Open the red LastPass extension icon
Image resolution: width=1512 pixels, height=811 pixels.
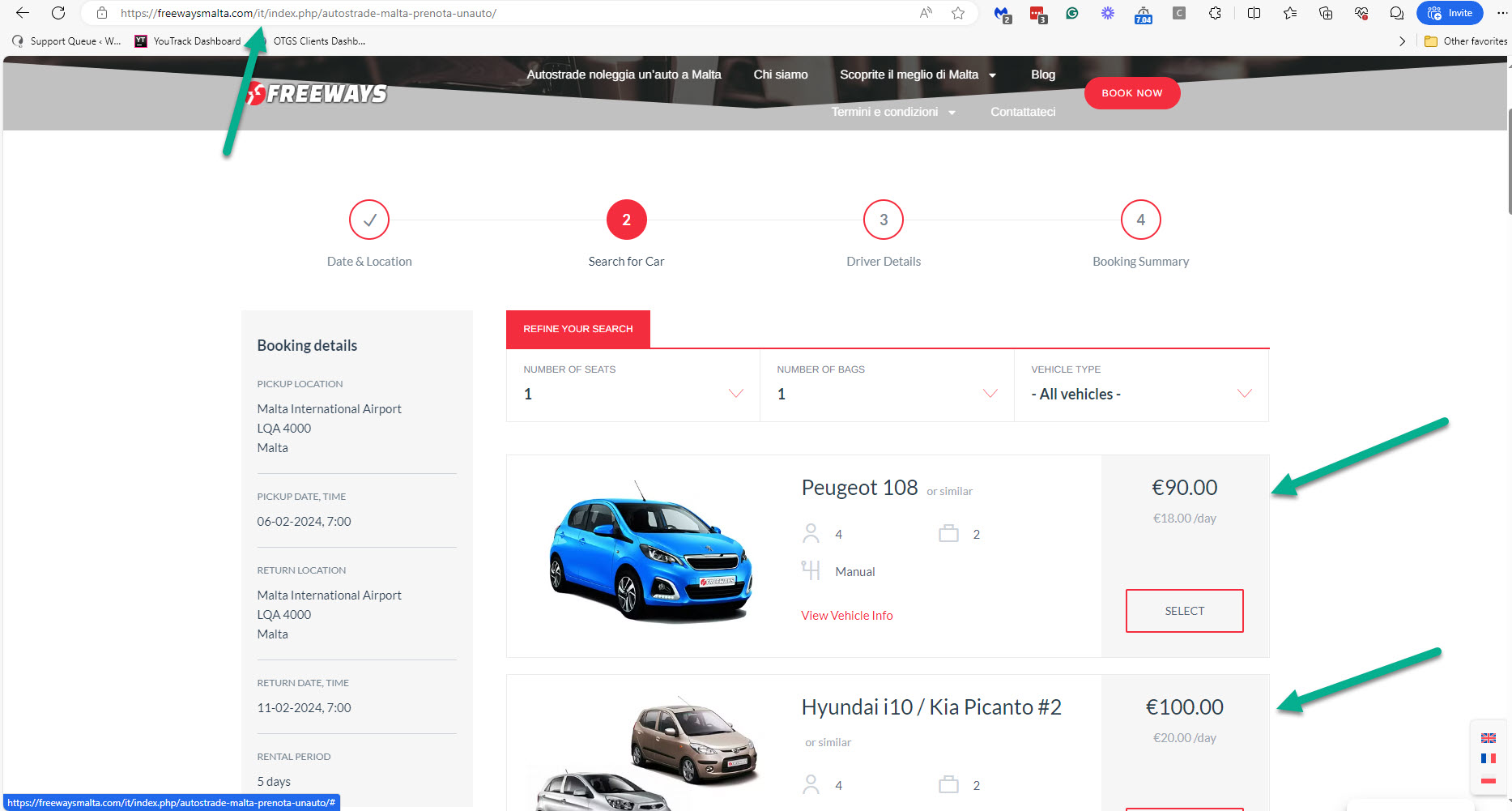coord(1037,14)
